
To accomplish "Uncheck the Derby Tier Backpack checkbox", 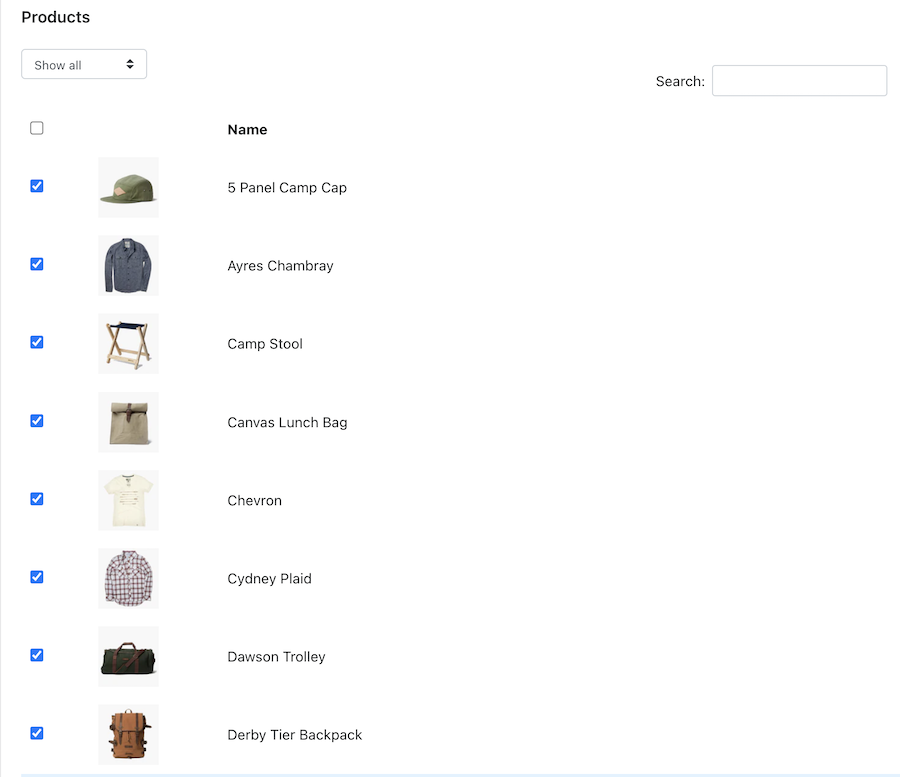I will pyautogui.click(x=37, y=733).
